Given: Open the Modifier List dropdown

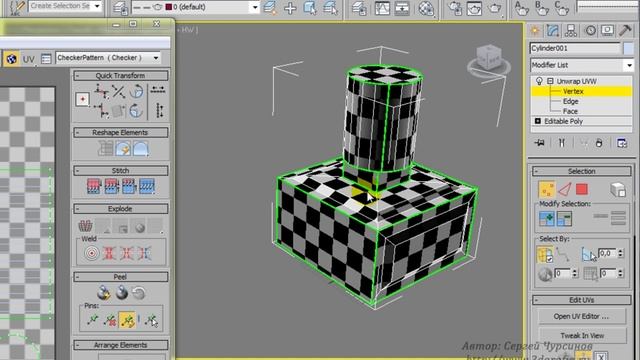Looking at the screenshot, I should tap(629, 65).
